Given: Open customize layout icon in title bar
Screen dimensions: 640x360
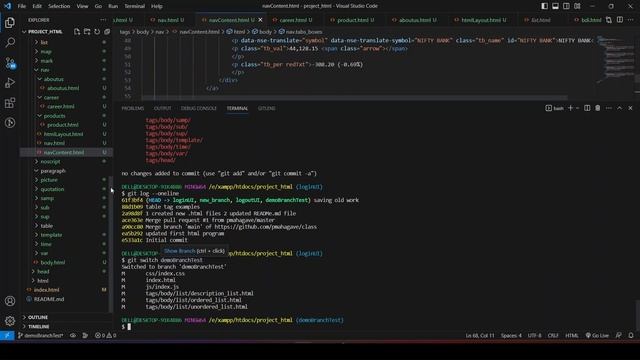Looking at the screenshot, I should click(577, 6).
